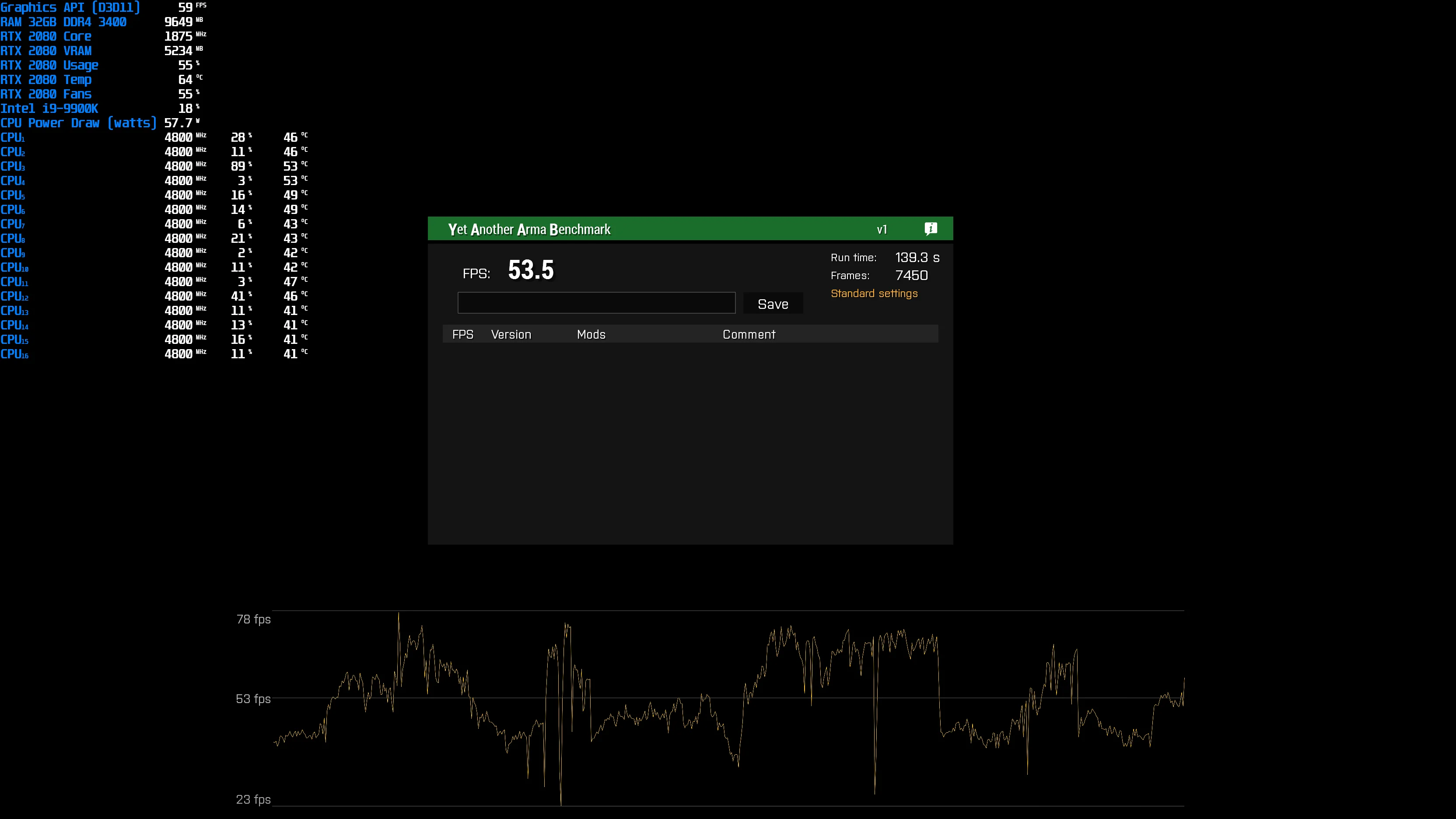Click the Comment column header
Image resolution: width=1456 pixels, height=819 pixels.
749,334
